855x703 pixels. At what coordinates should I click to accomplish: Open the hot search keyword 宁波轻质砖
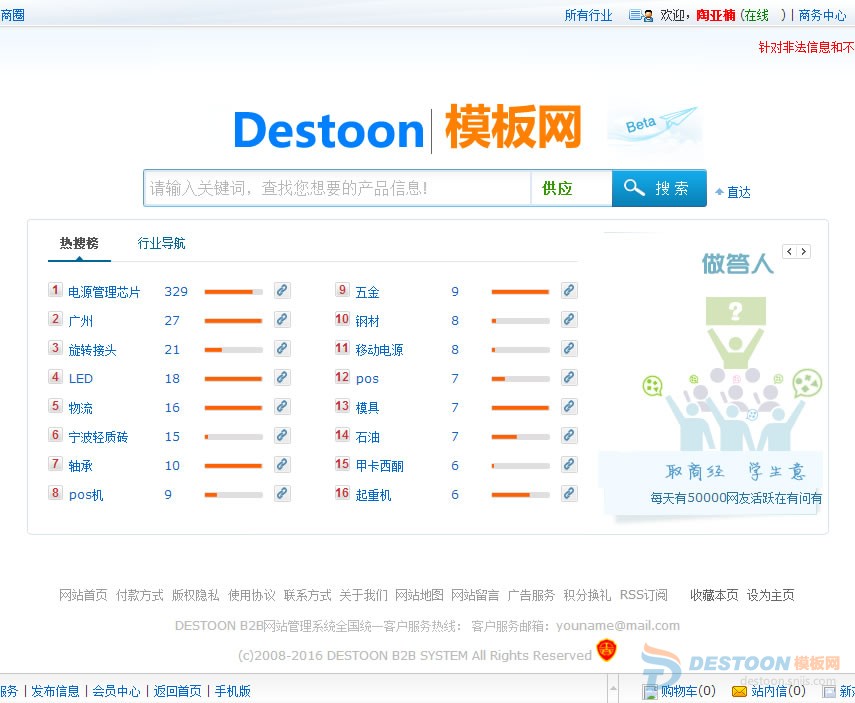click(x=98, y=437)
